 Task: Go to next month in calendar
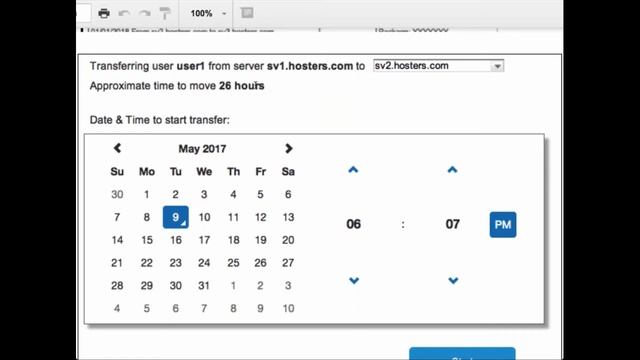click(x=289, y=149)
